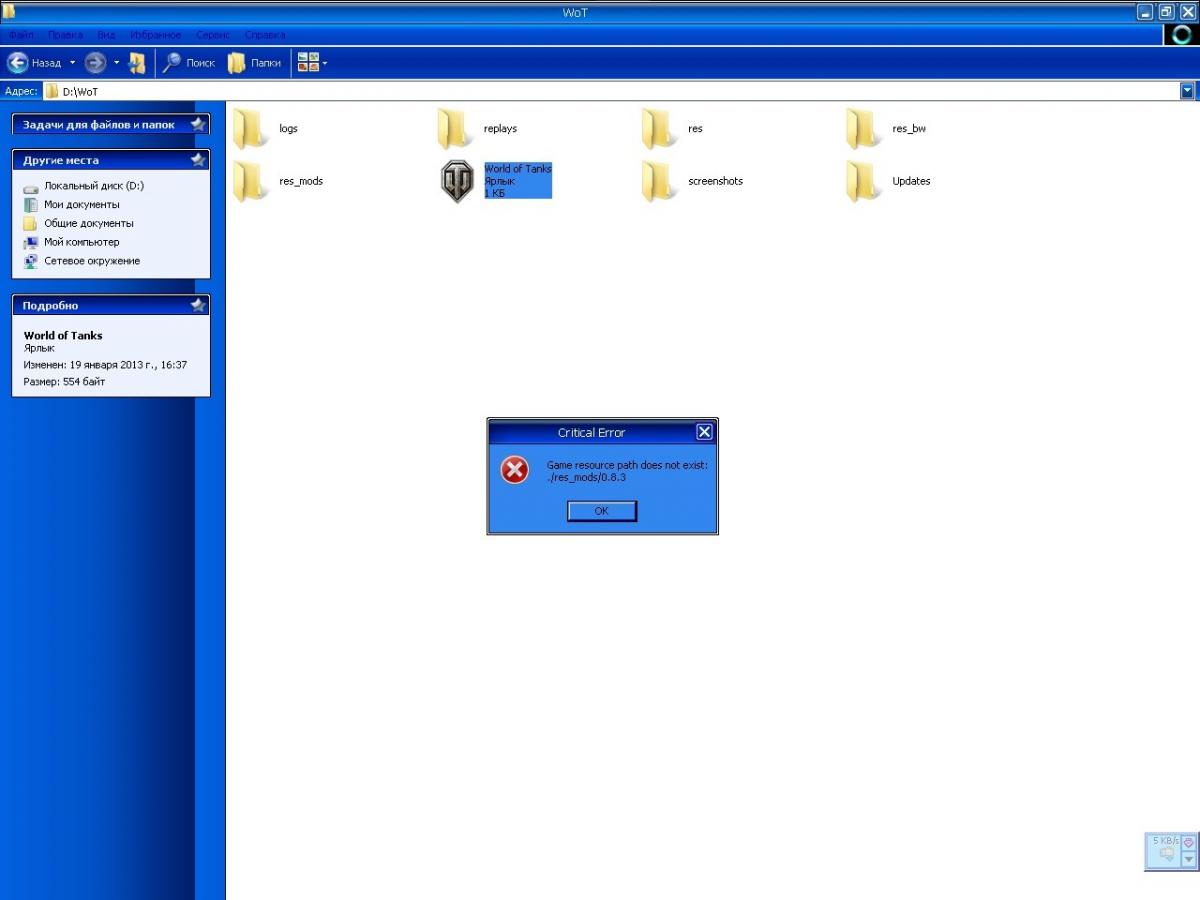Screen dimensions: 1200x900
Task: Close the Critical Error dialog
Action: coord(704,432)
